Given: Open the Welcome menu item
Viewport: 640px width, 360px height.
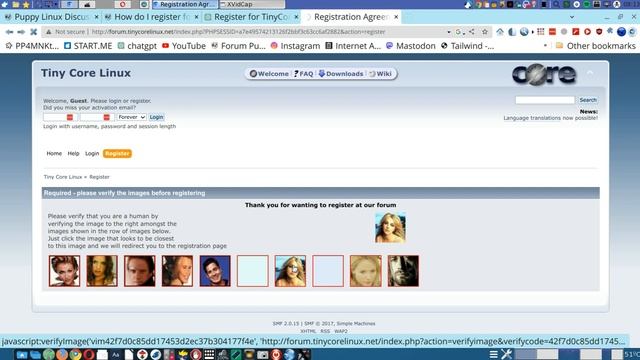Looking at the screenshot, I should (269, 74).
